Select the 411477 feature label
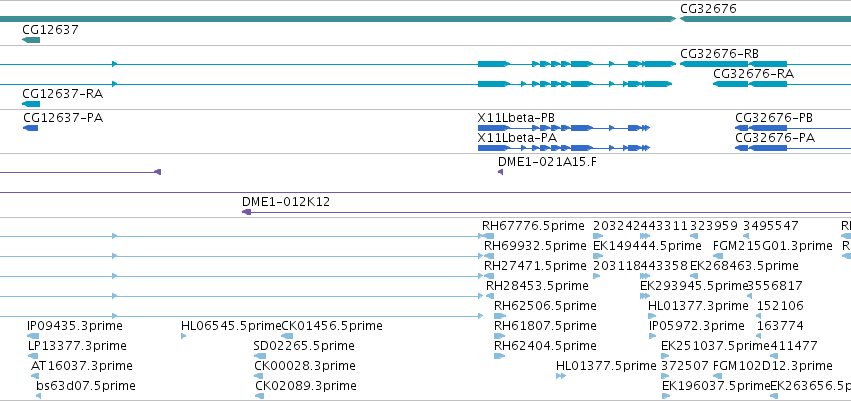 coord(793,346)
